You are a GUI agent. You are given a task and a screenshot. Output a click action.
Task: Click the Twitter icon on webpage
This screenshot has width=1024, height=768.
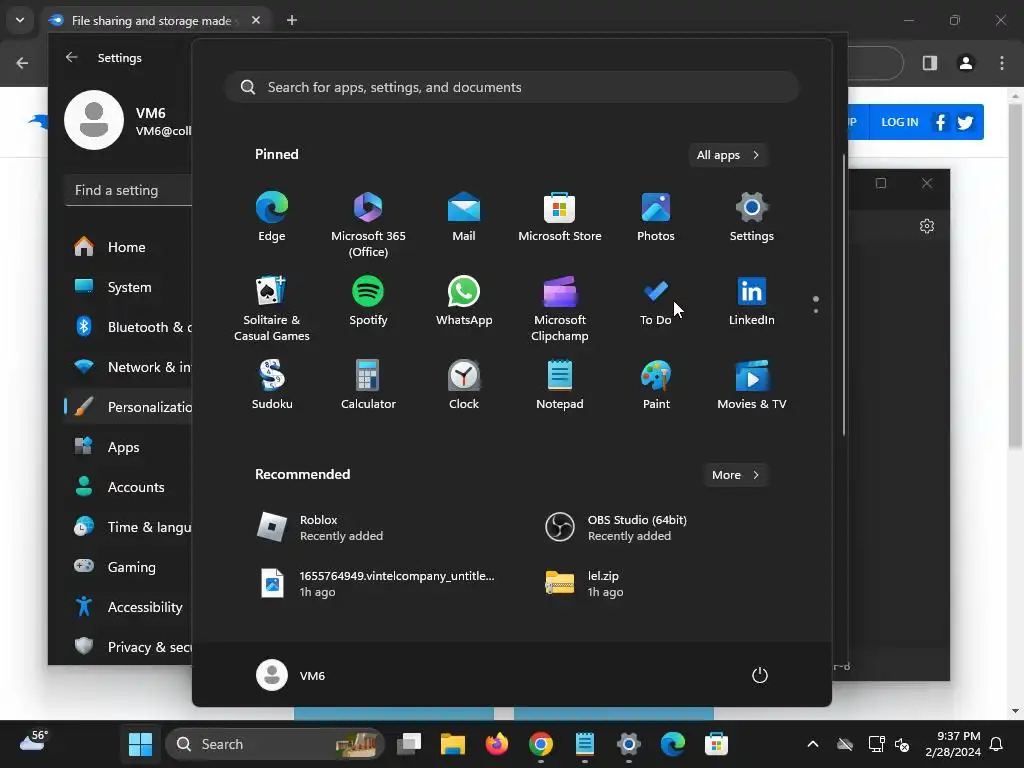tap(965, 122)
